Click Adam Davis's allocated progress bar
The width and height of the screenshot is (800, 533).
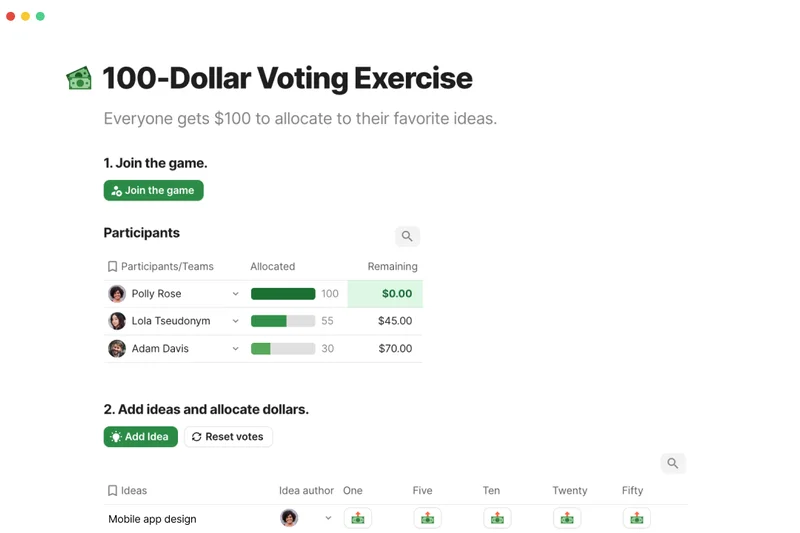point(283,349)
